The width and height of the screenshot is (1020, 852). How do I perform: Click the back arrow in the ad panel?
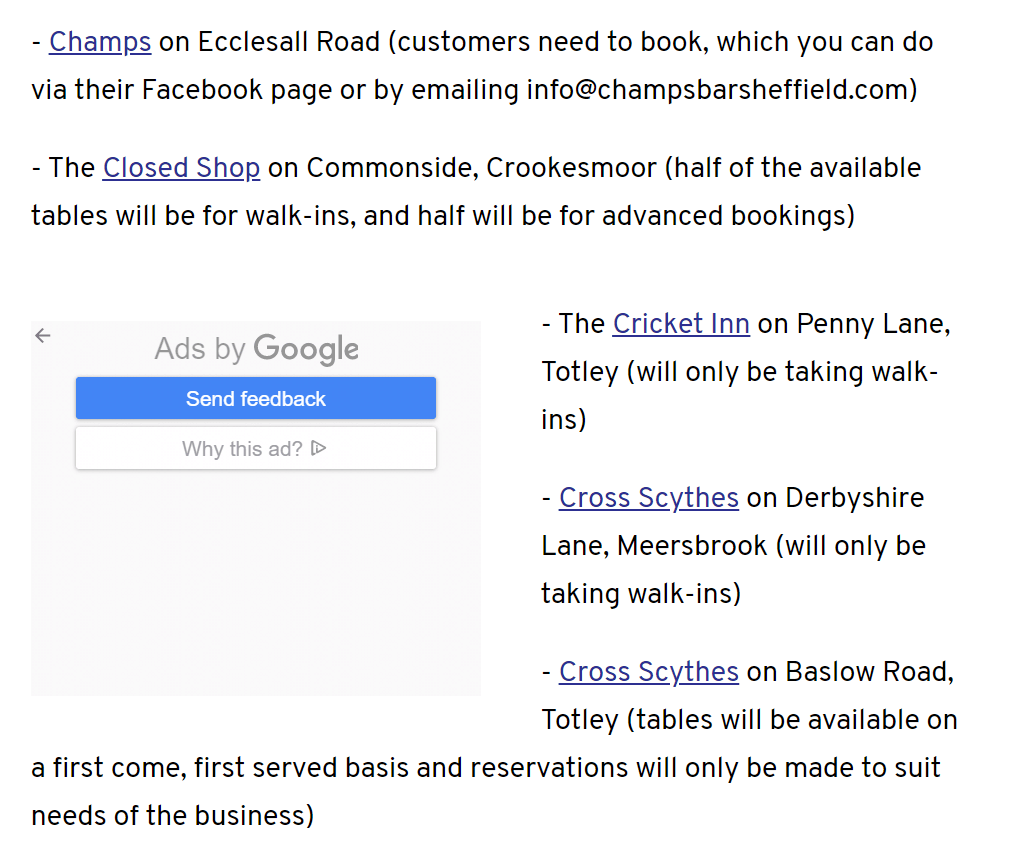[x=42, y=336]
